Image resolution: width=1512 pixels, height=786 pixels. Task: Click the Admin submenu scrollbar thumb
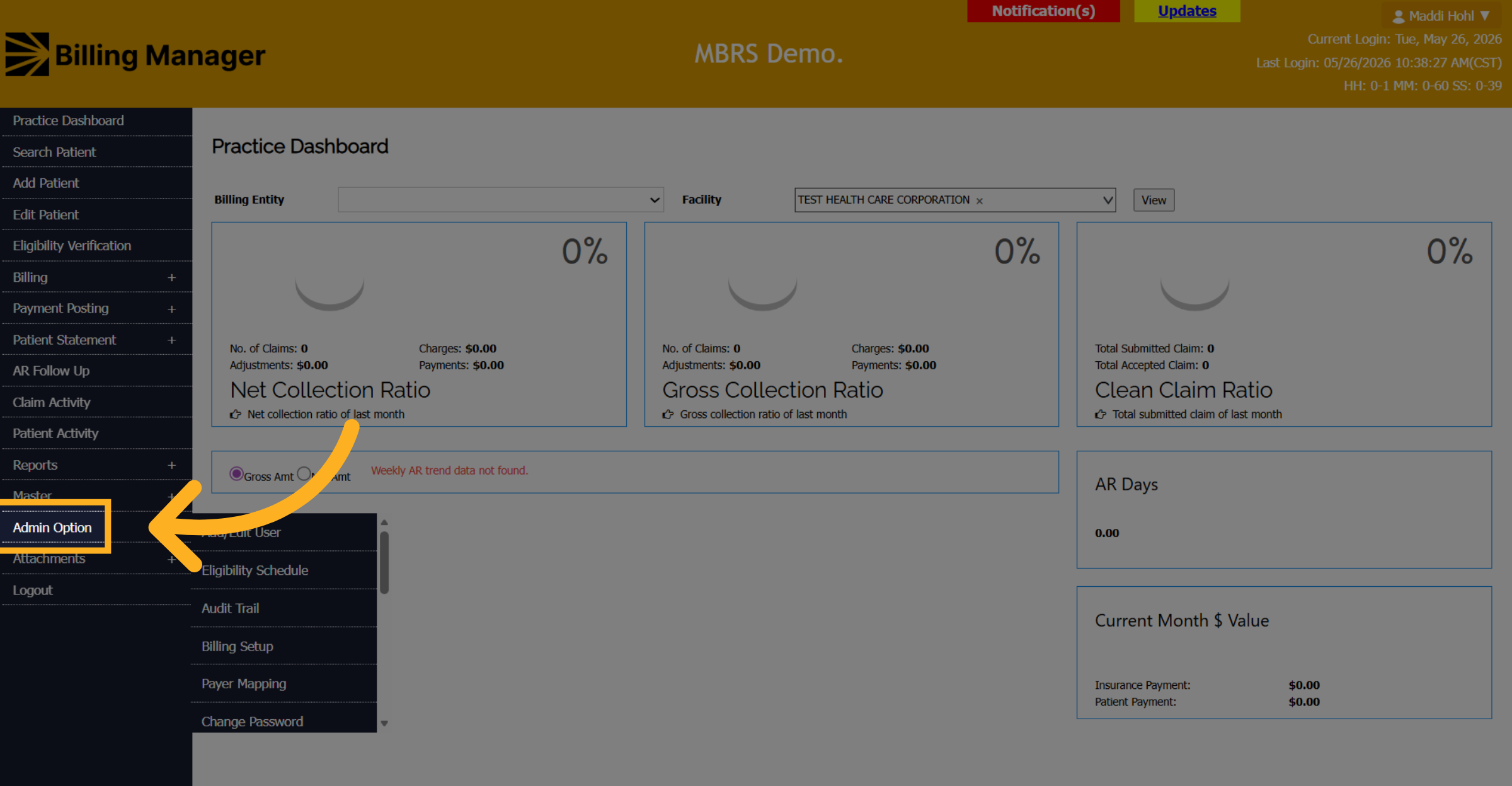click(x=384, y=562)
